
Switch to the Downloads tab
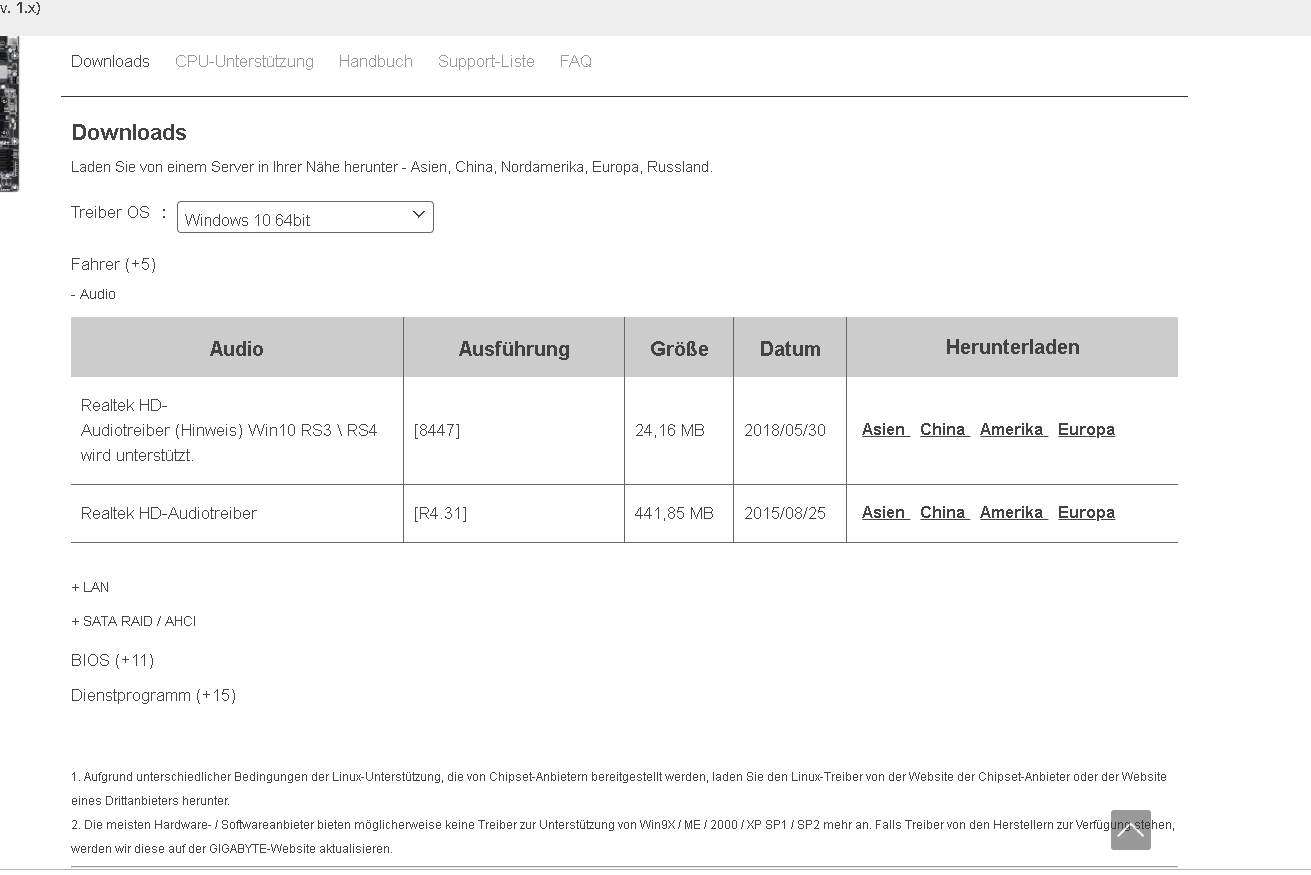110,61
